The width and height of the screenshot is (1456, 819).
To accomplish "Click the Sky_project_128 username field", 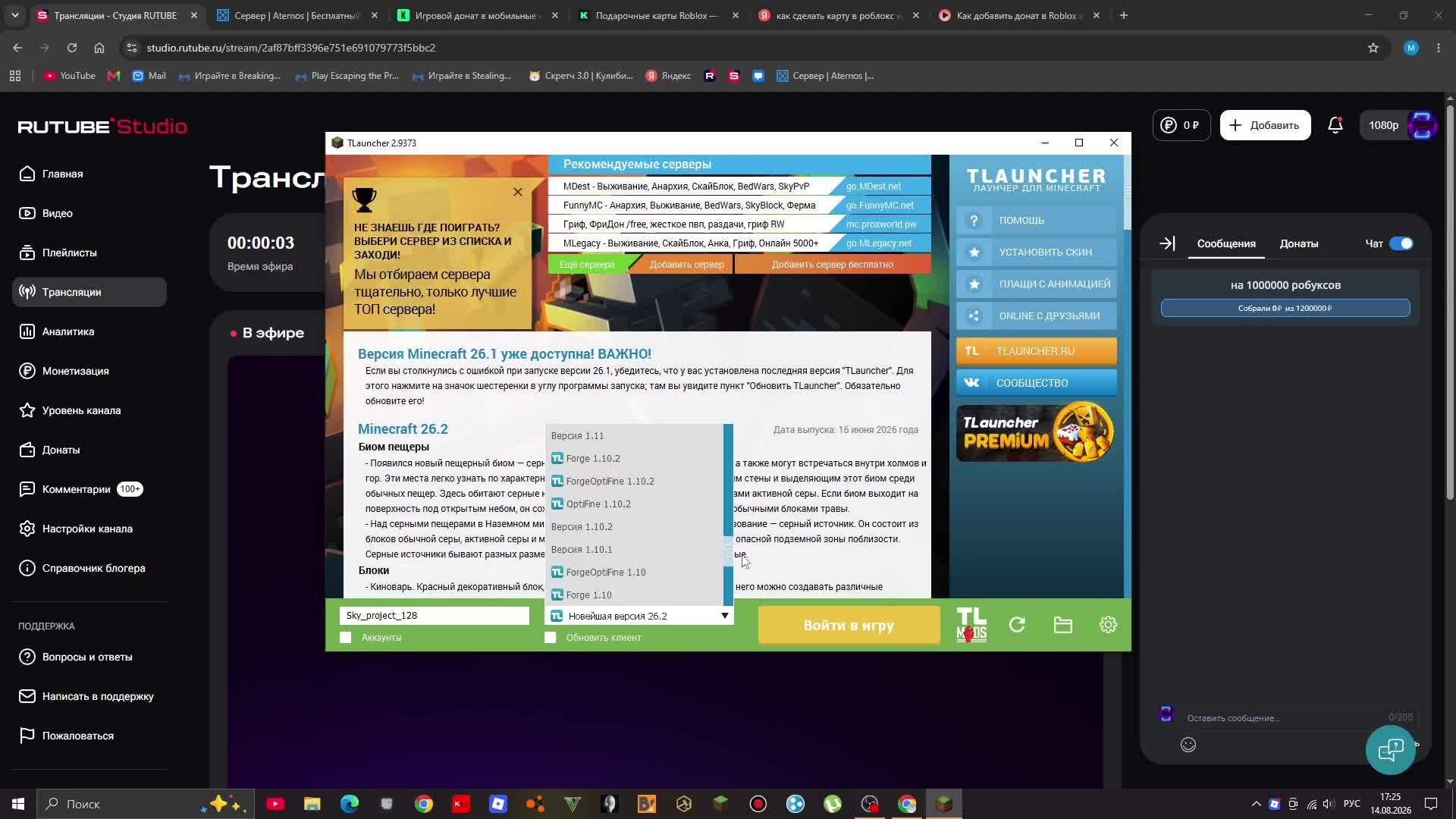I will coord(434,616).
